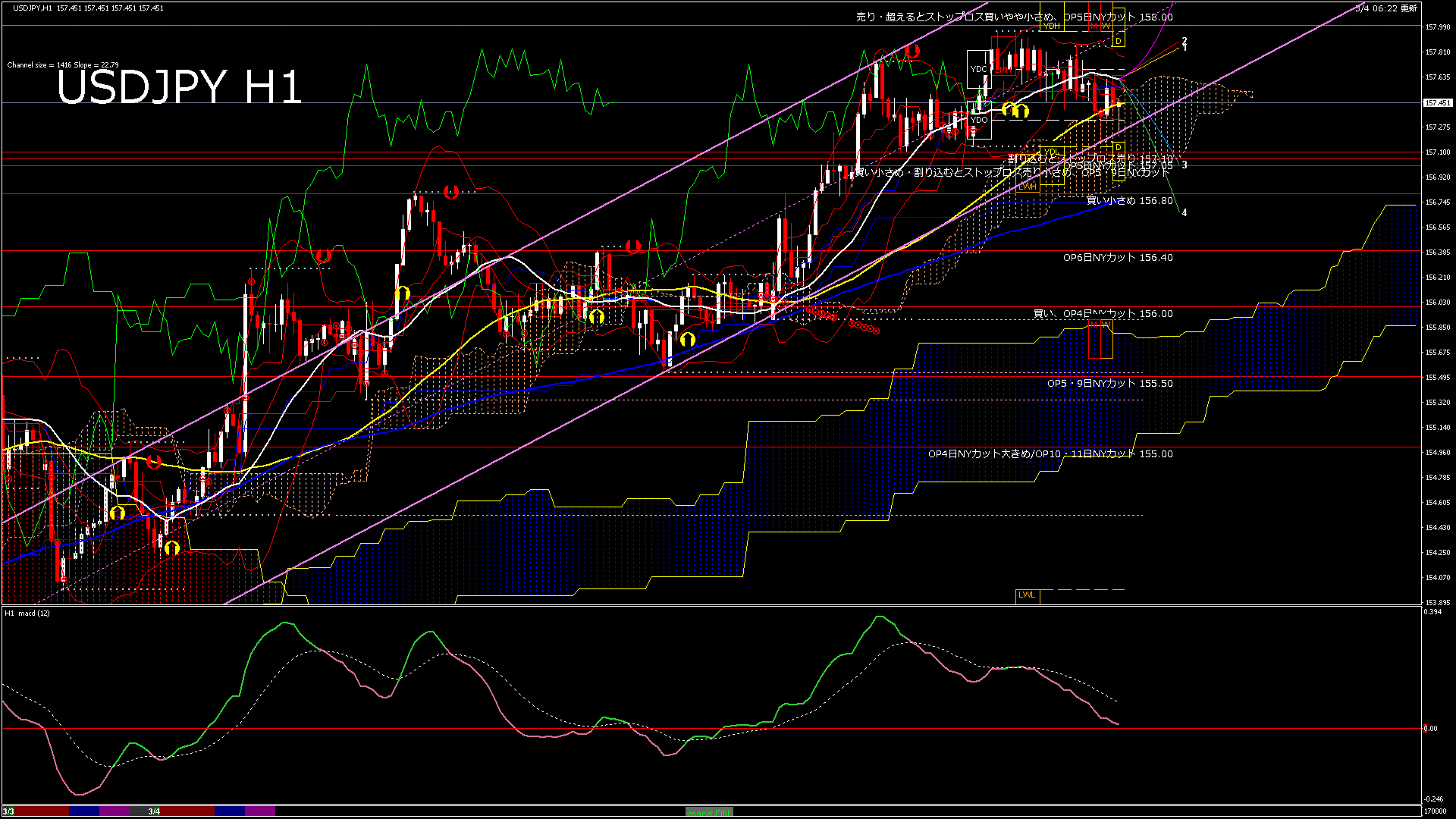Click the YDC yesterday-close label box
Viewport: 1456px width, 819px height.
tap(978, 69)
